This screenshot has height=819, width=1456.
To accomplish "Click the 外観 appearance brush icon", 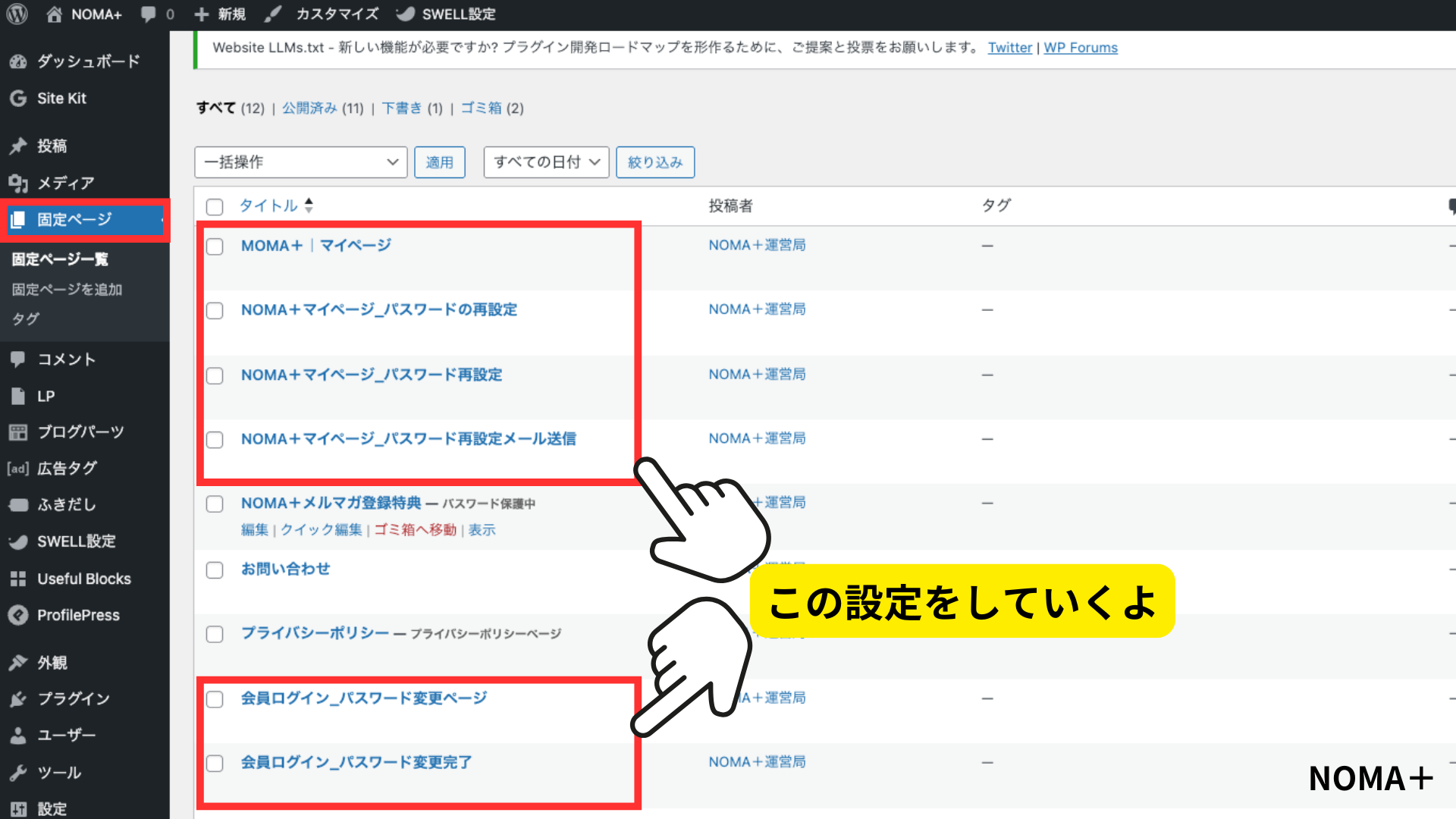I will (18, 663).
